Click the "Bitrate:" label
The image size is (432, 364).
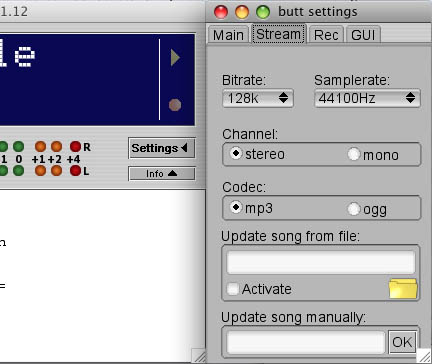click(244, 80)
